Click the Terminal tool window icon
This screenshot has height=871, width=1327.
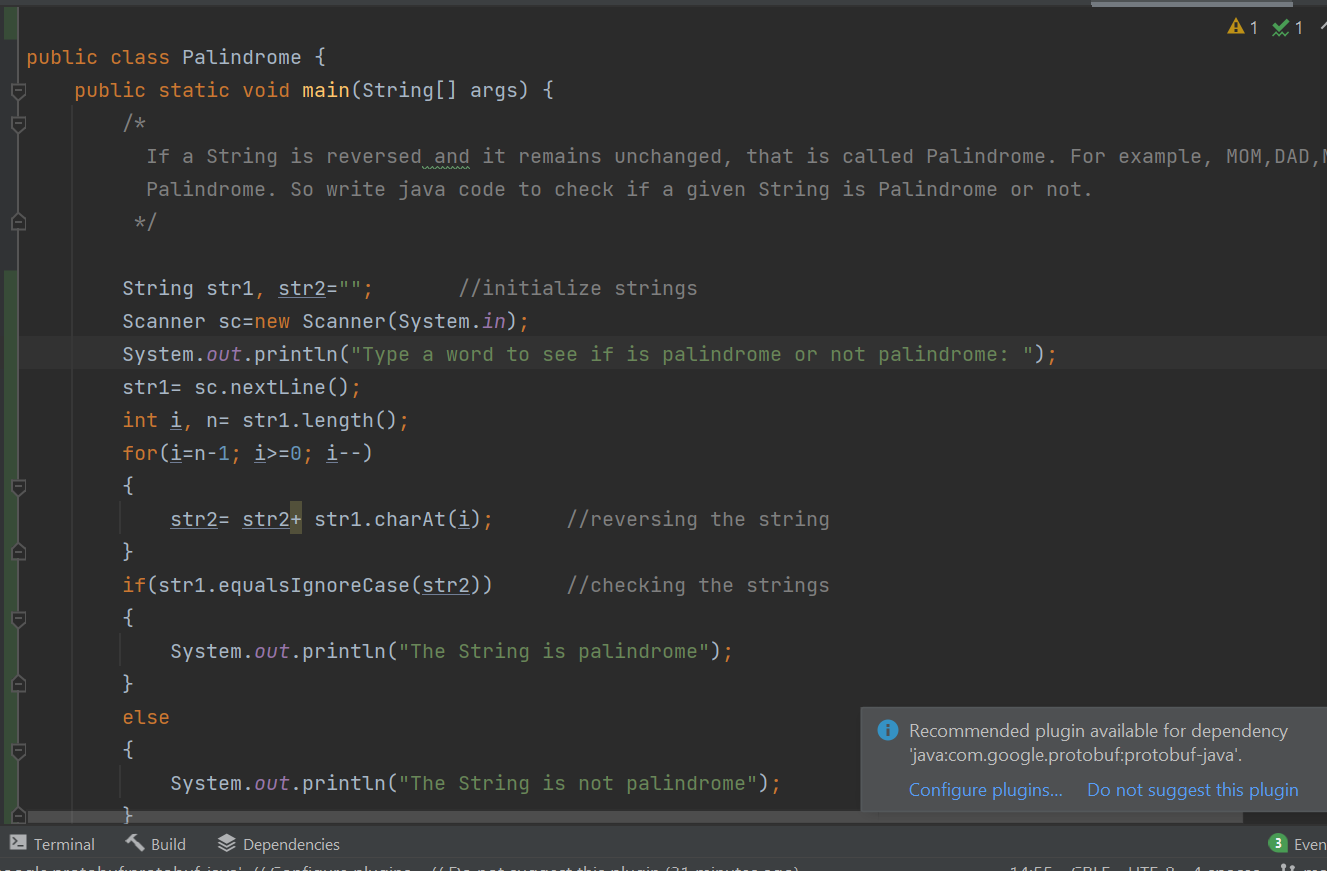click(18, 844)
